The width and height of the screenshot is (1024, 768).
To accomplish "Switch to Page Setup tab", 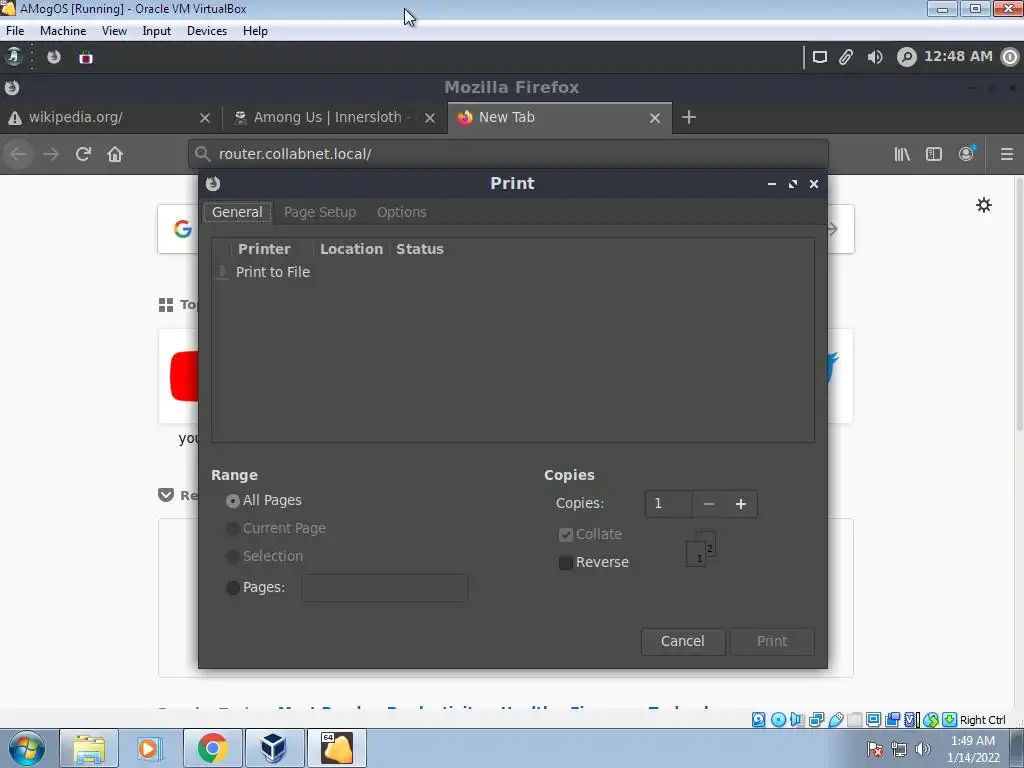I will pos(320,212).
